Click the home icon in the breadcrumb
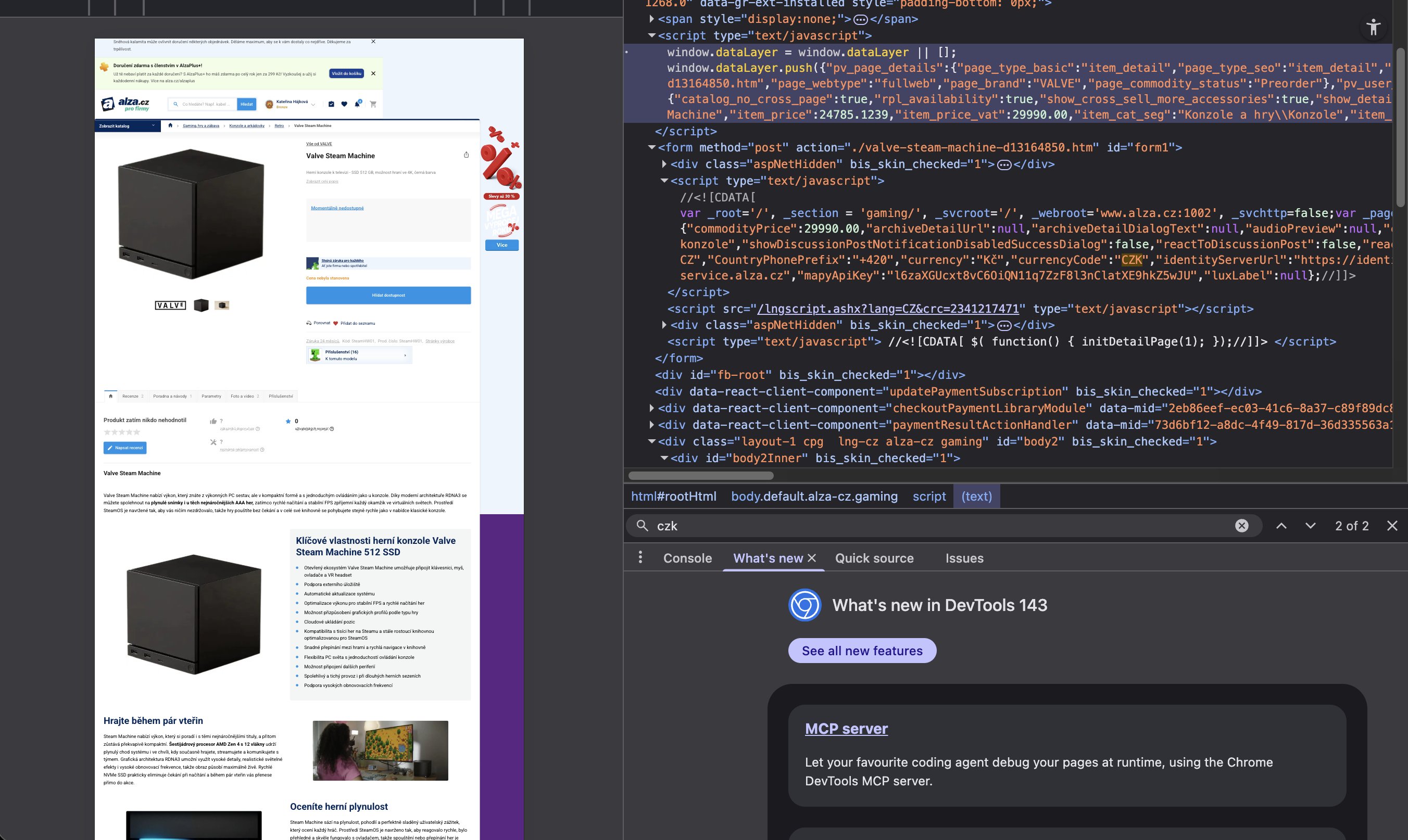Viewport: 1408px width, 840px height. 170,125
